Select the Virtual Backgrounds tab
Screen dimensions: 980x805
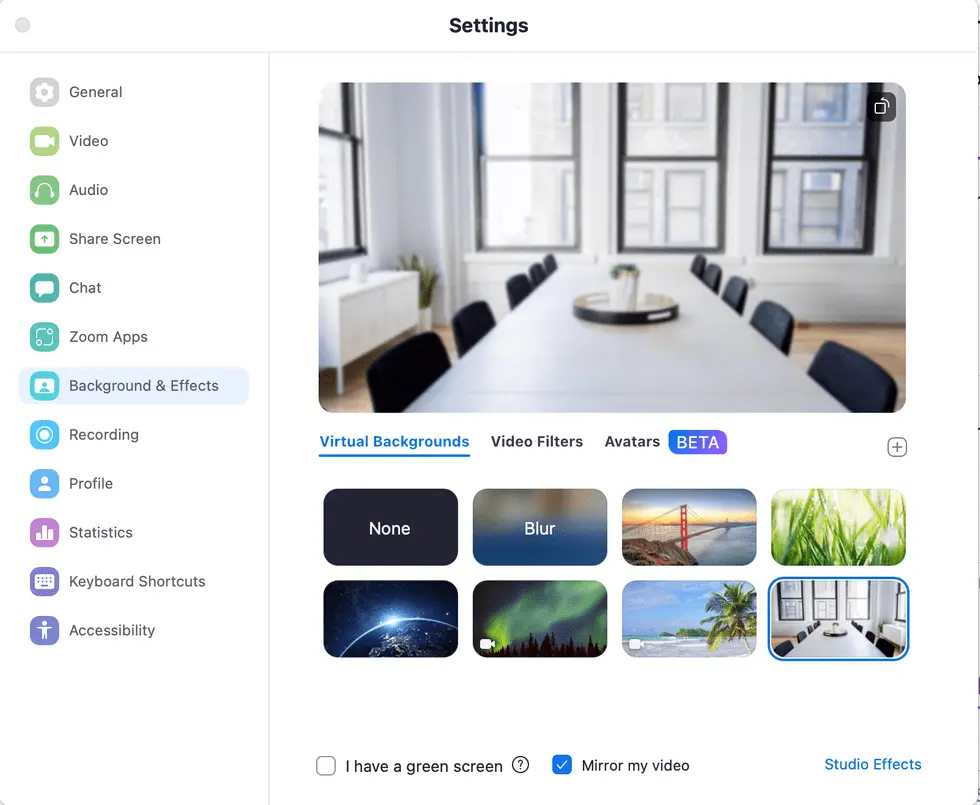coord(394,441)
